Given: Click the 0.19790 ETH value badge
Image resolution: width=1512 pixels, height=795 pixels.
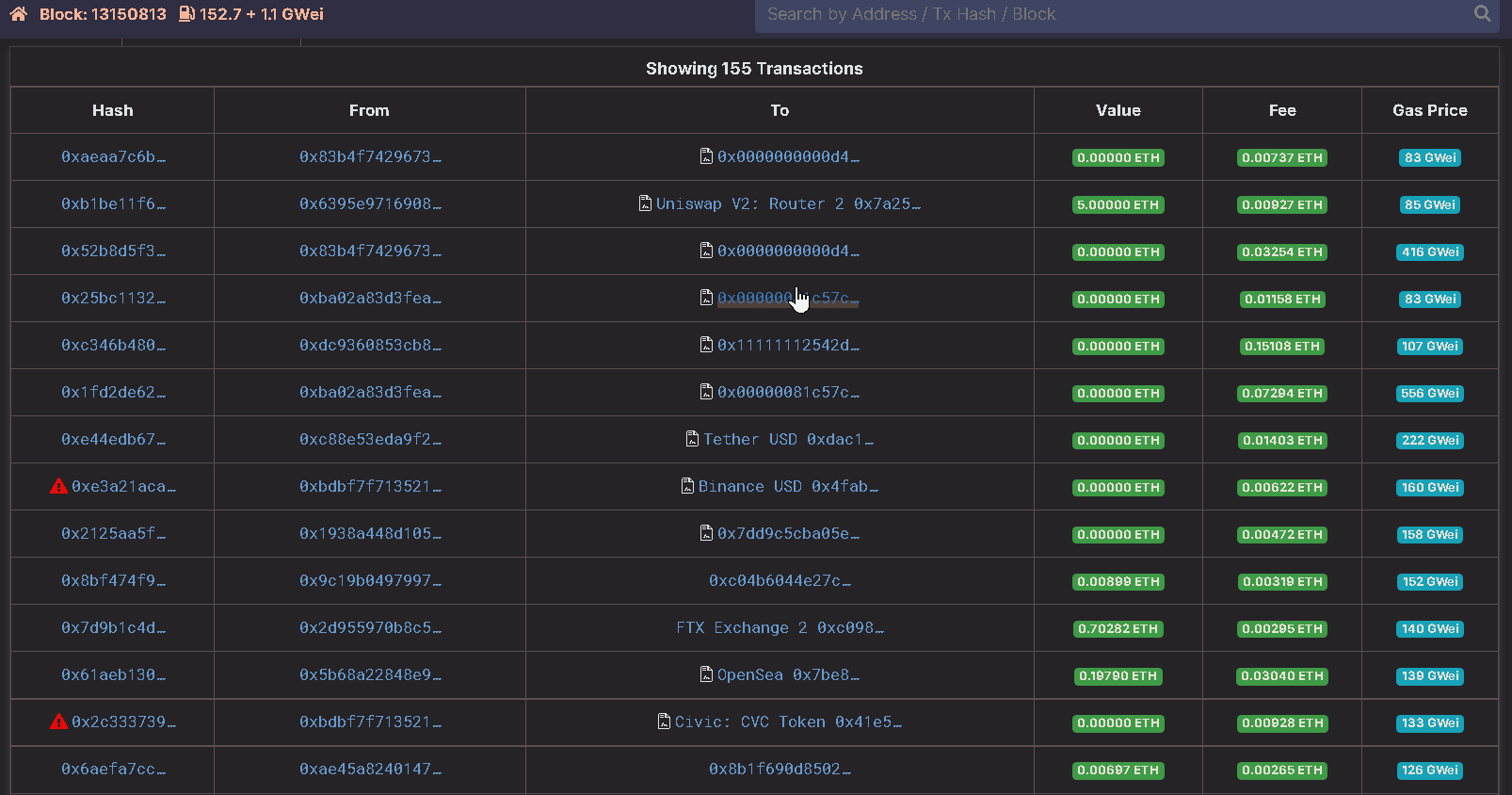Looking at the screenshot, I should [1118, 675].
